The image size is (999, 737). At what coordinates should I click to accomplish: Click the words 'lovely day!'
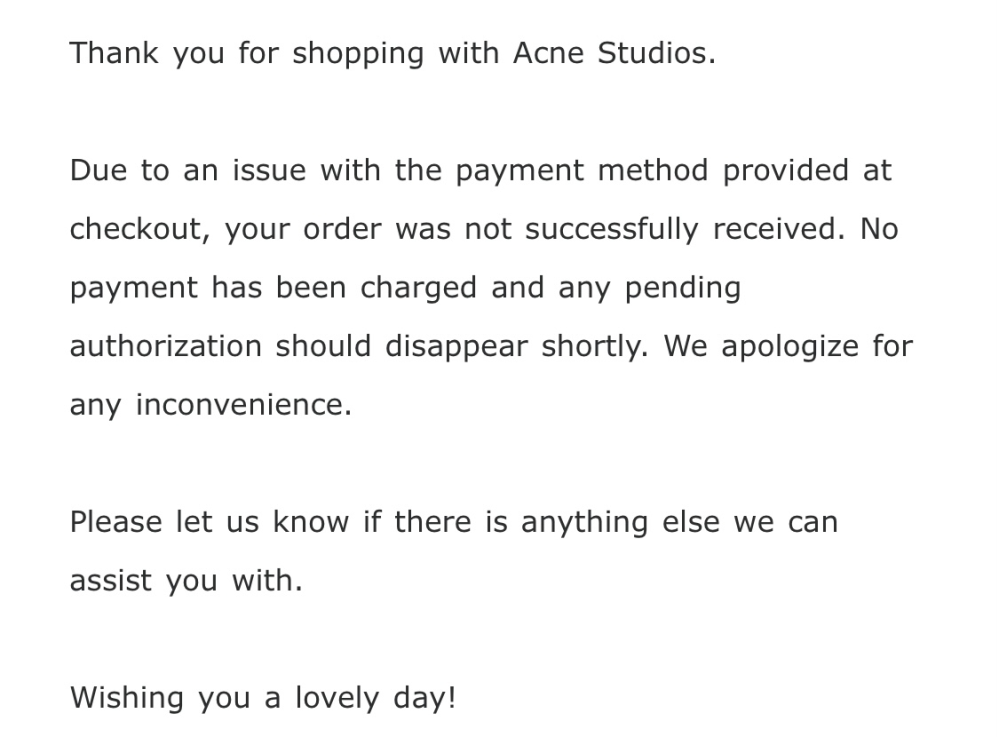(x=376, y=699)
